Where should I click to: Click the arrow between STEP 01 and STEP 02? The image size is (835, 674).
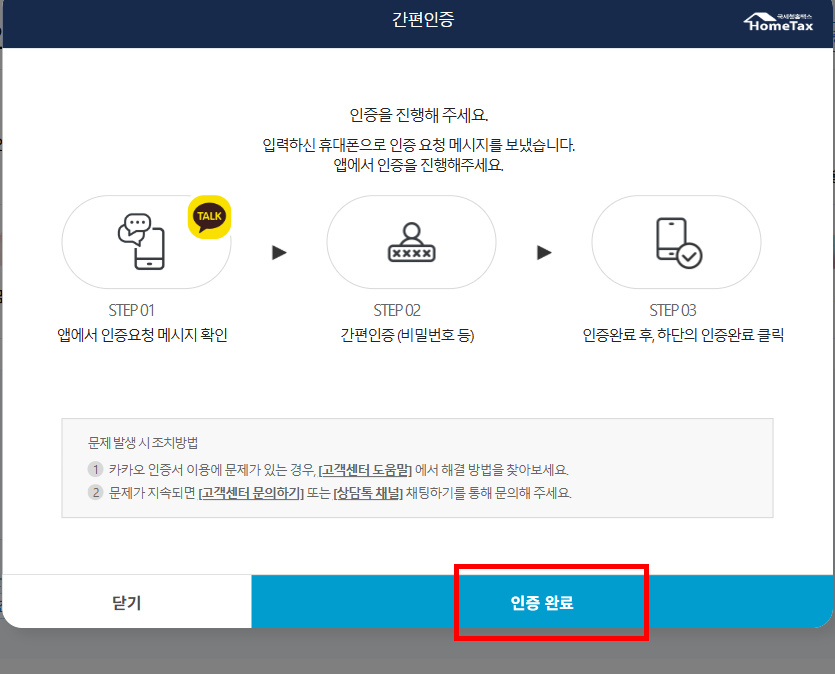[281, 253]
